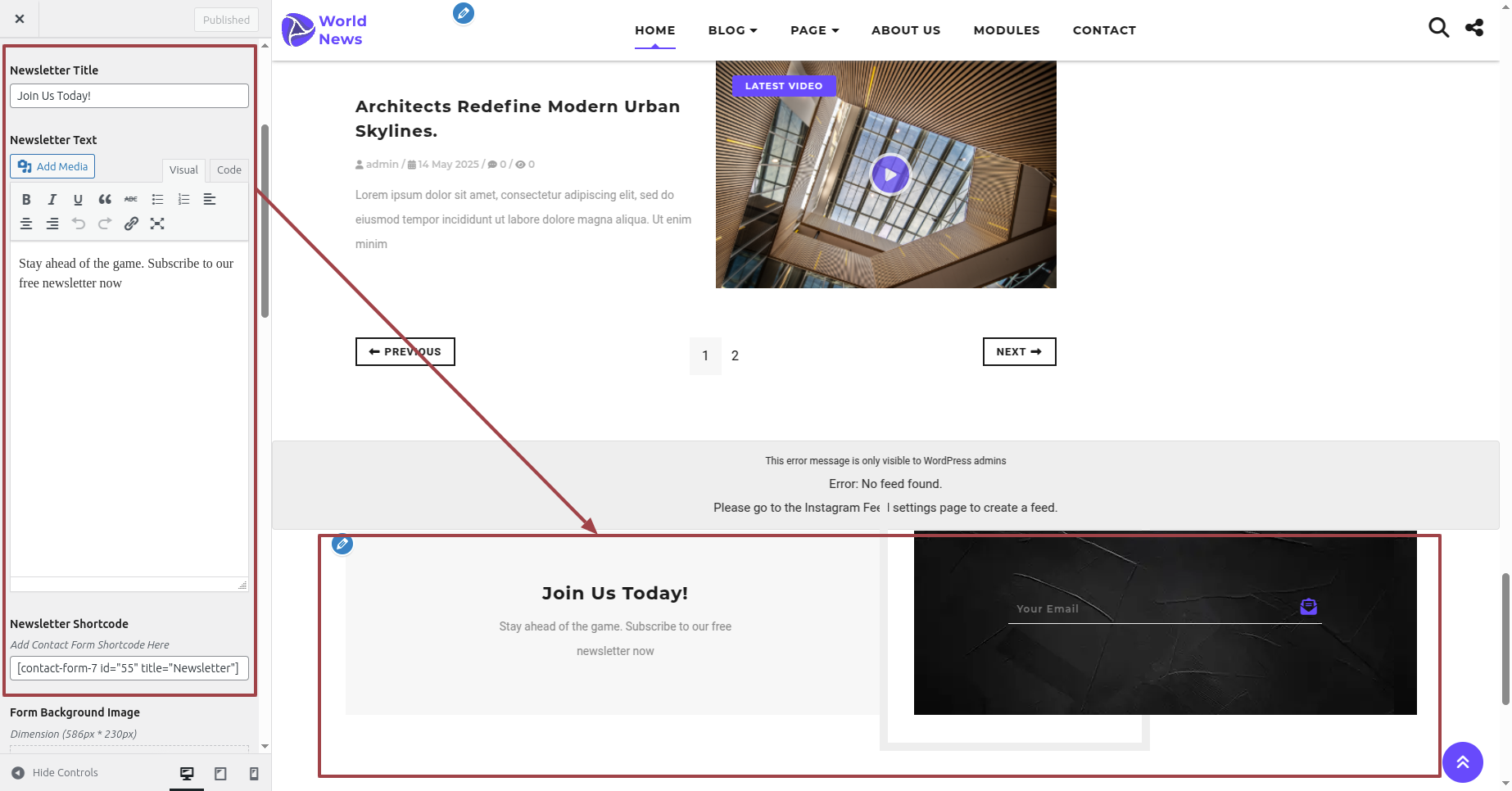Toggle italic formatting in the editor

point(52,199)
